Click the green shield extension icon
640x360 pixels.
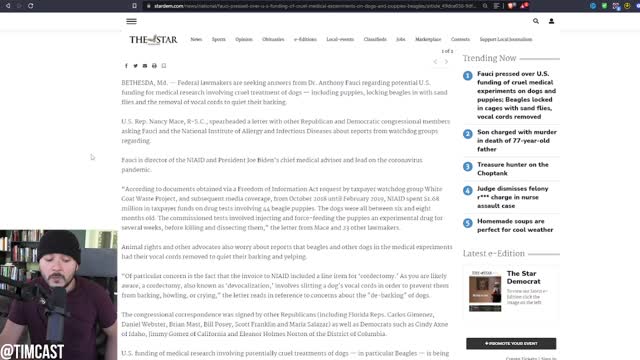coord(604,6)
